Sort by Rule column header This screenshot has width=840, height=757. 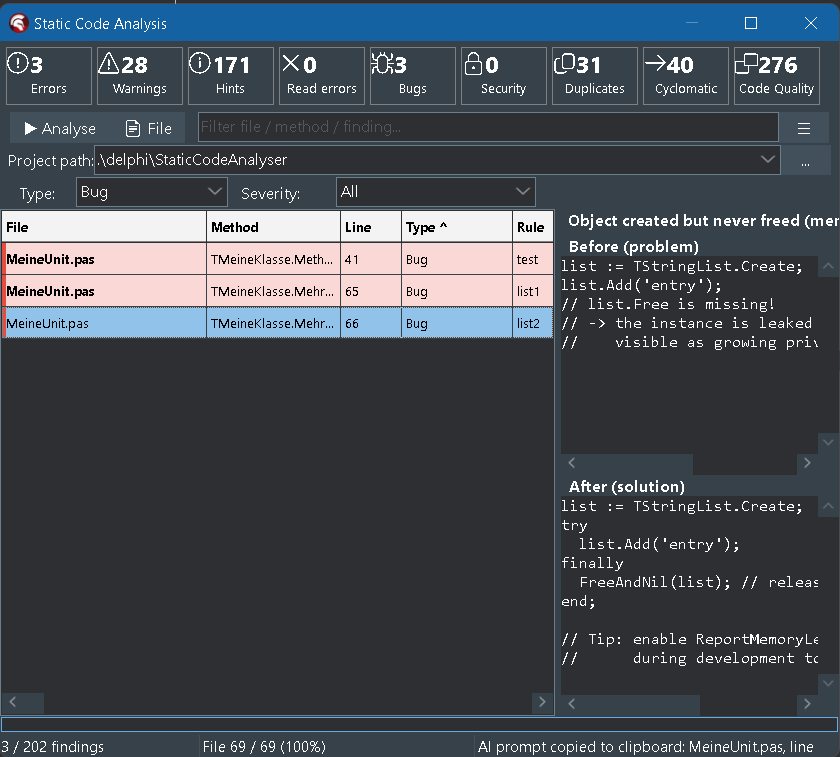pos(533,227)
